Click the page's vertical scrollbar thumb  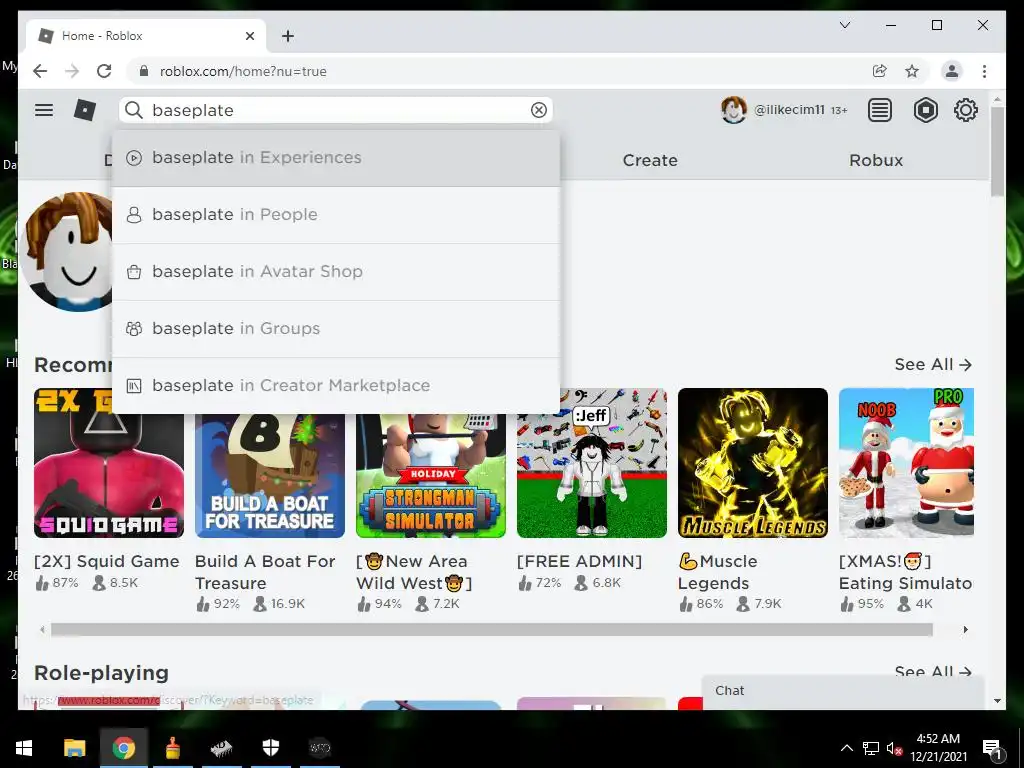pos(997,151)
